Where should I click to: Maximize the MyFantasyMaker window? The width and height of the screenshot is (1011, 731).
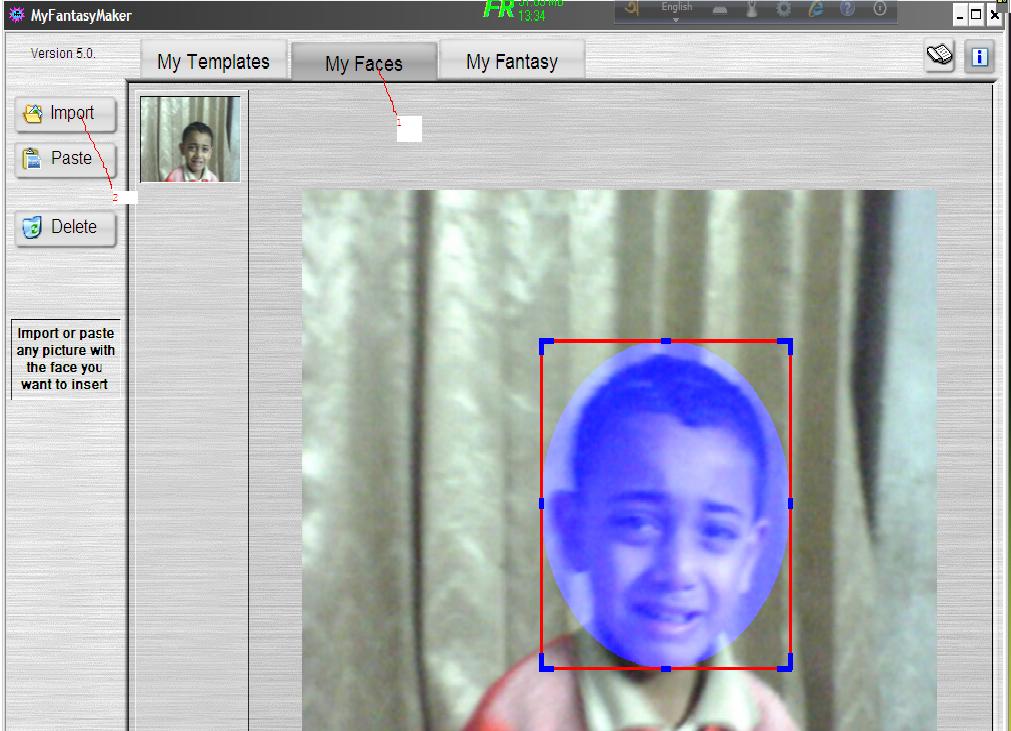(976, 14)
